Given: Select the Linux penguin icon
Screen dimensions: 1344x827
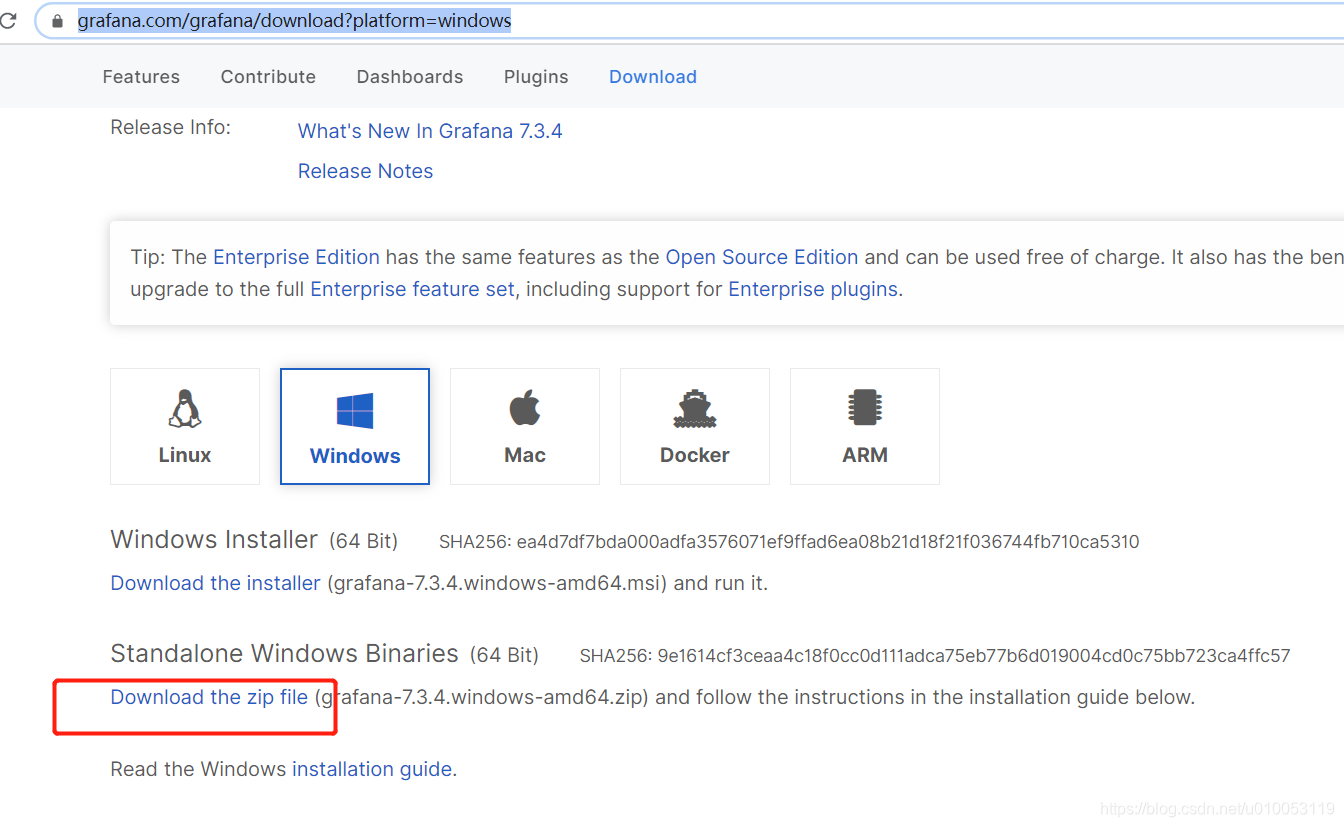Looking at the screenshot, I should (185, 408).
